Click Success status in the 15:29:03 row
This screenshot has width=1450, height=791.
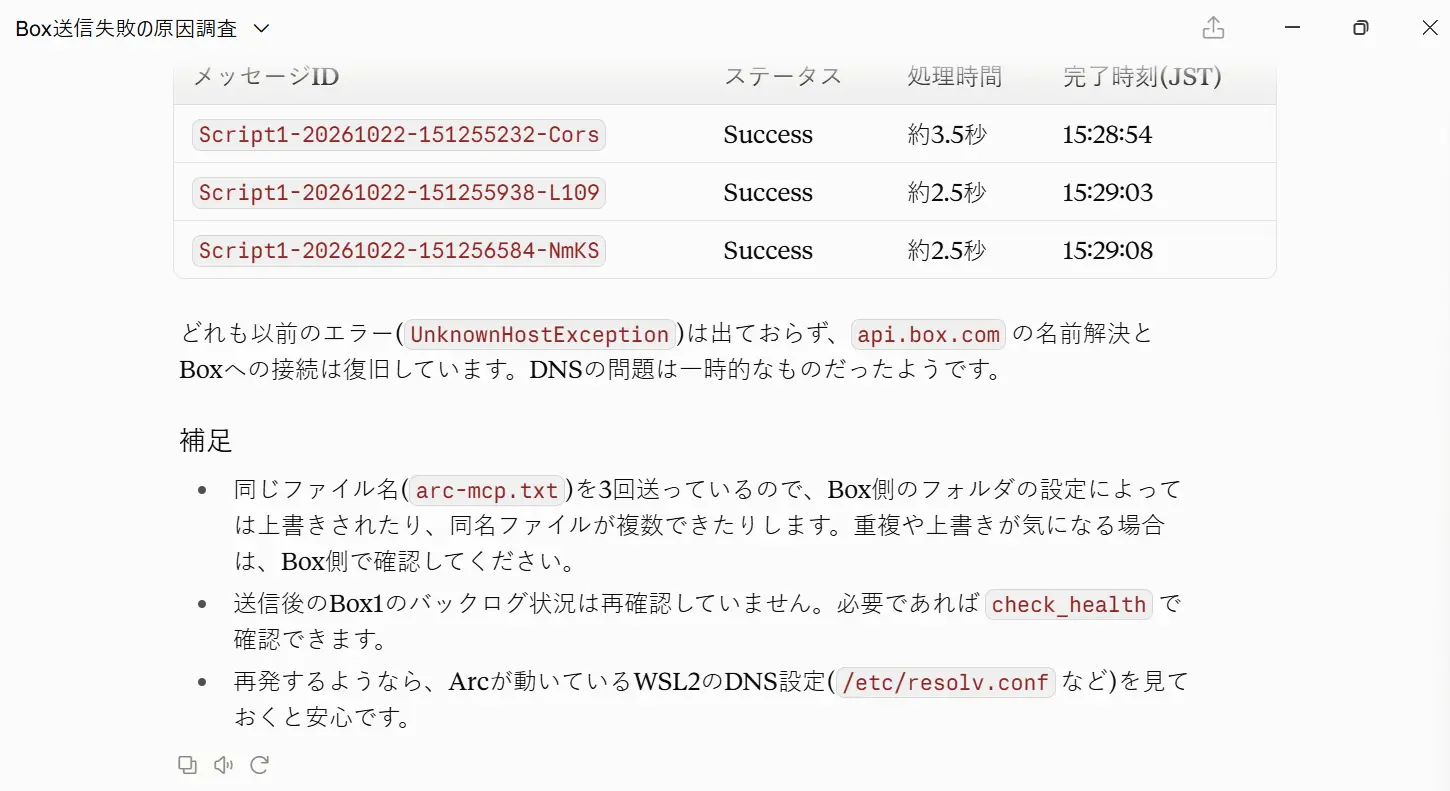pyautogui.click(x=768, y=192)
